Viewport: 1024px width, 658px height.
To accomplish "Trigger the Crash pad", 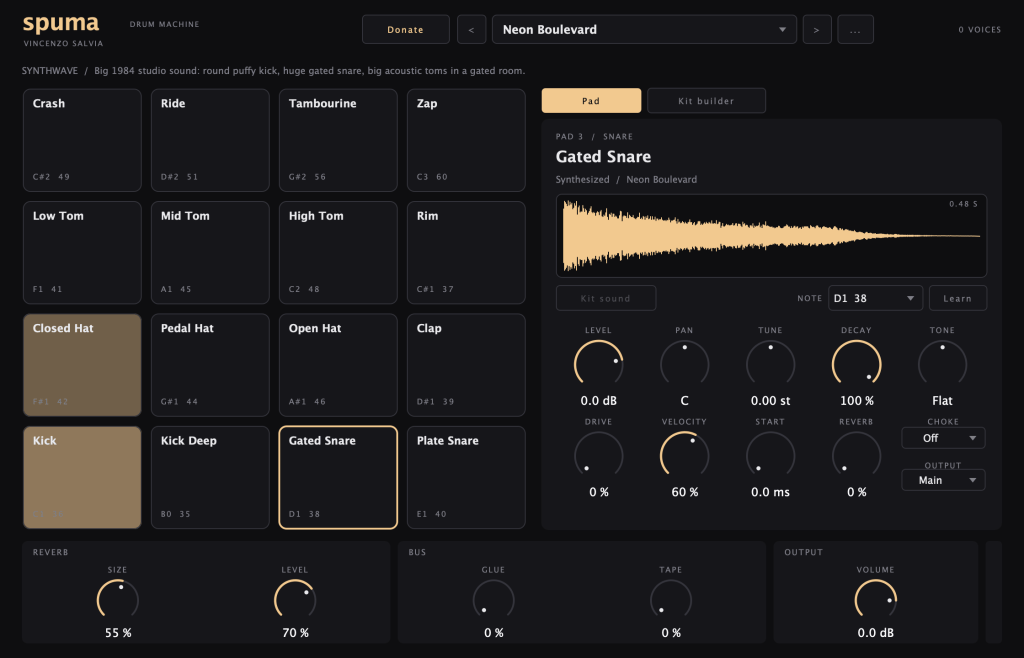I will pyautogui.click(x=82, y=140).
